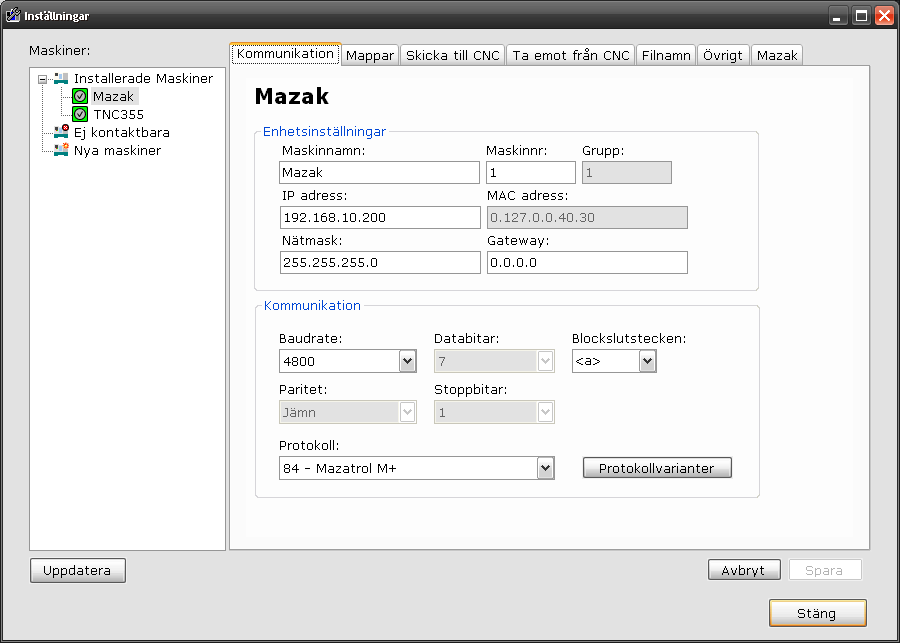Close the Inställningar window

click(884, 16)
